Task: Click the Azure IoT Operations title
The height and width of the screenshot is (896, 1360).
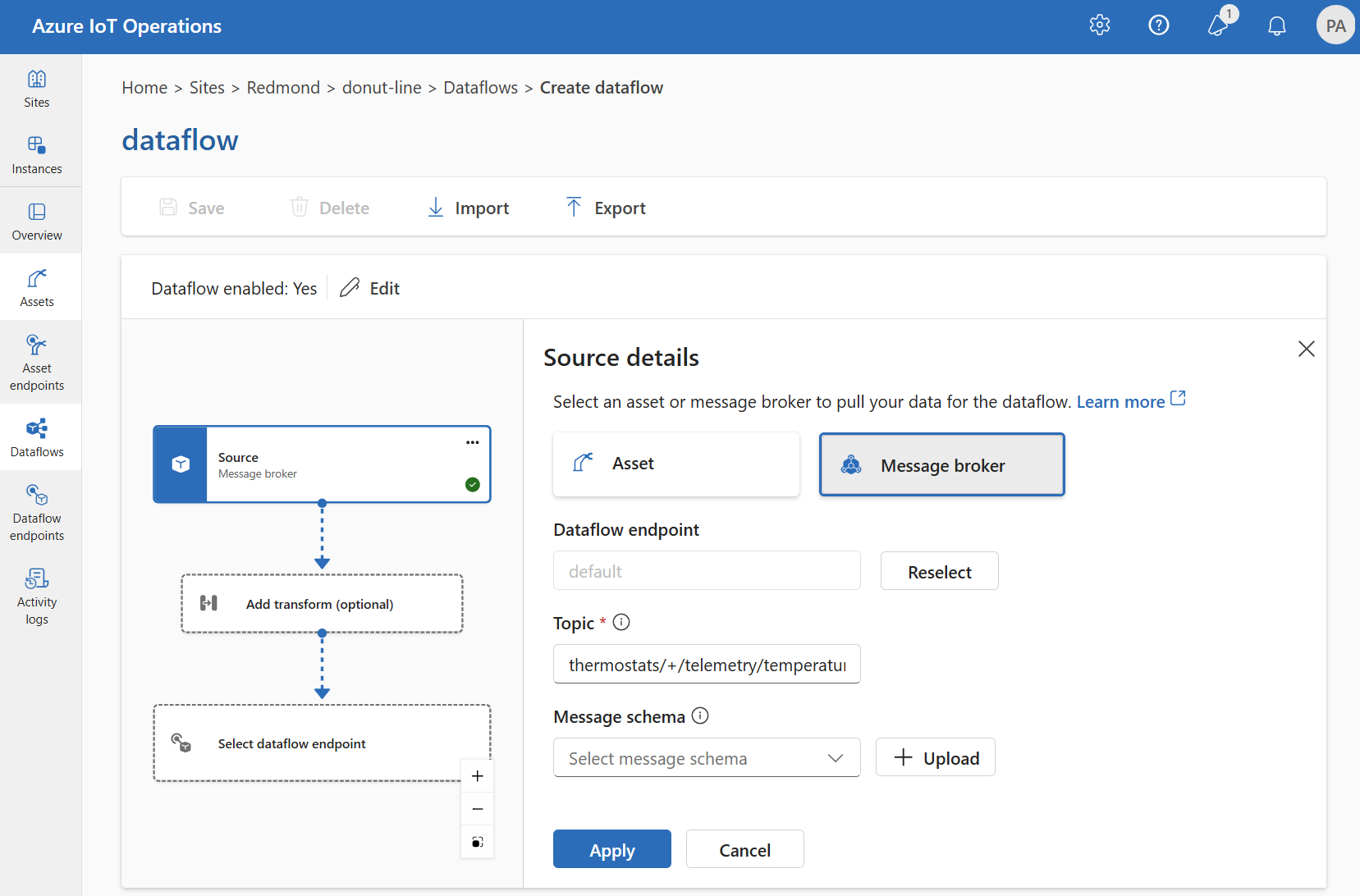Action: click(127, 26)
